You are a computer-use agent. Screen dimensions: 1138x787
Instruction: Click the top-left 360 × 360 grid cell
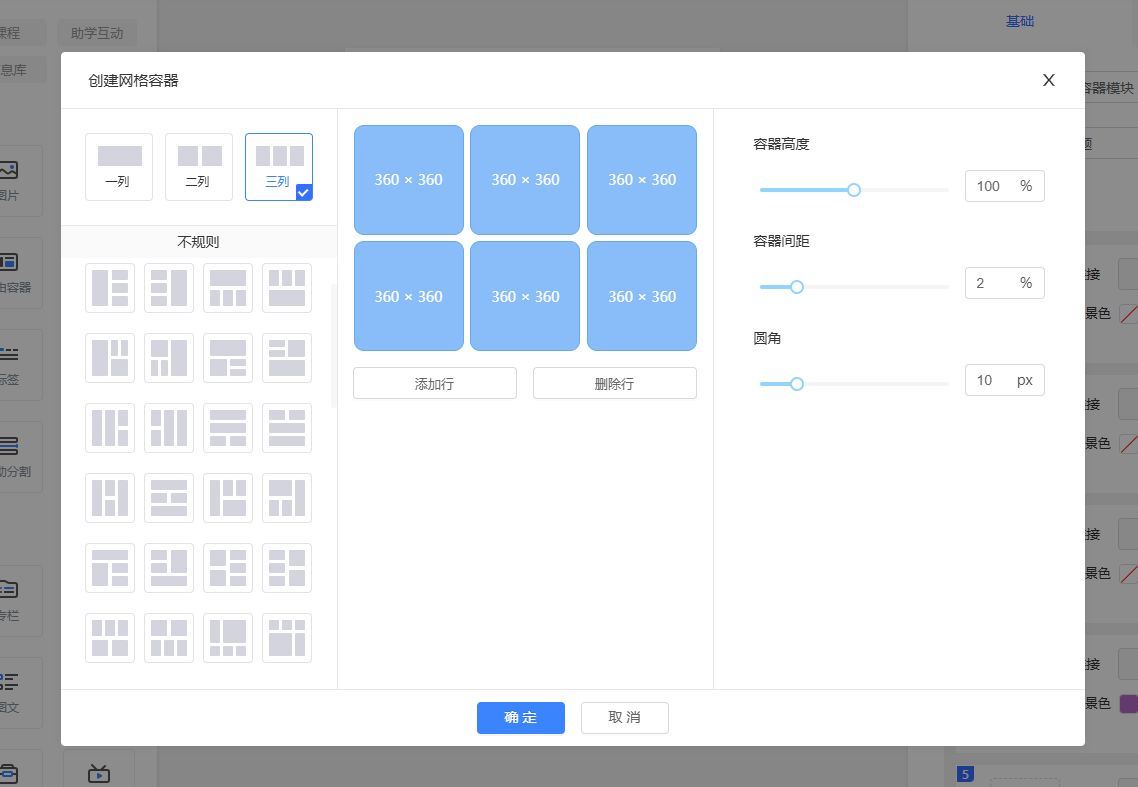tap(408, 180)
